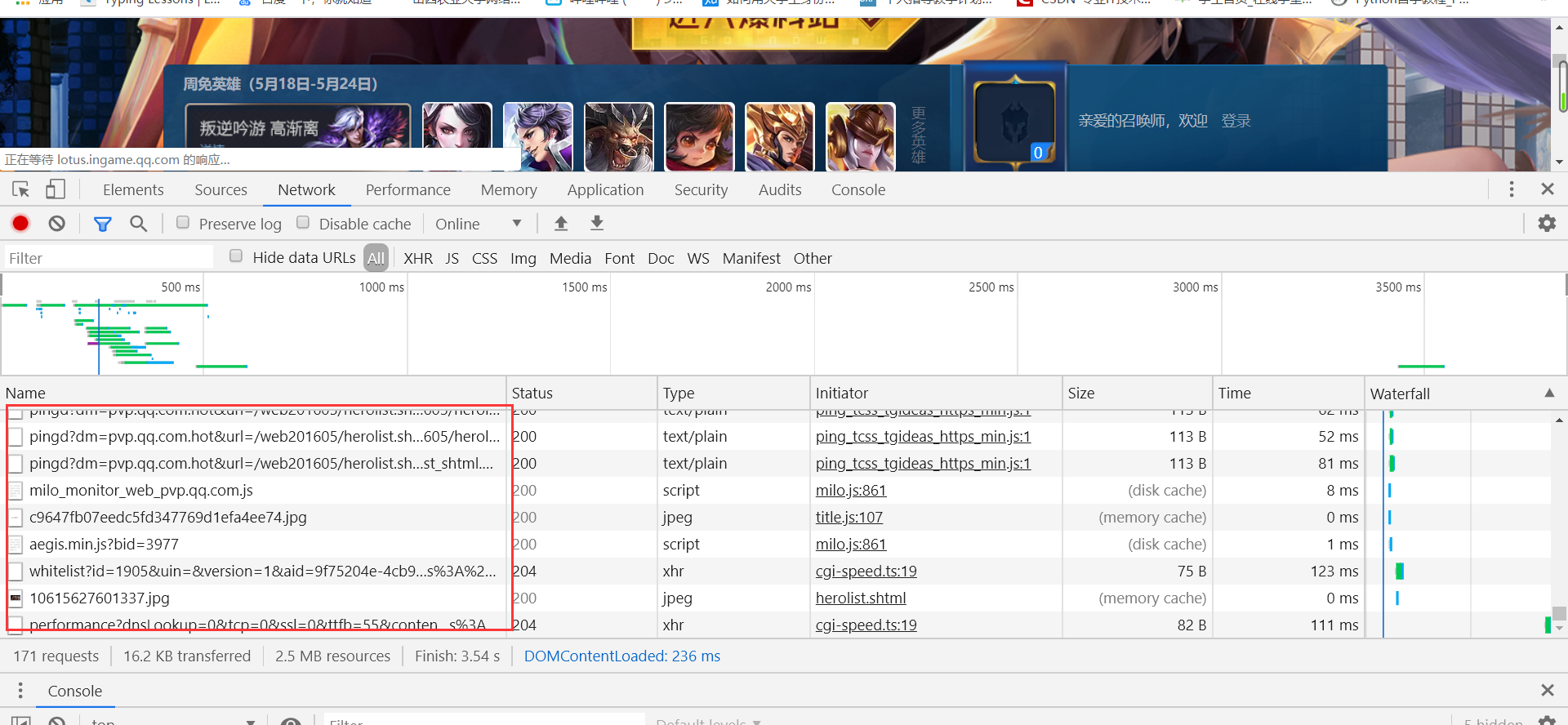The image size is (1568, 725).
Task: Close the DevTools panel
Action: point(1547,189)
